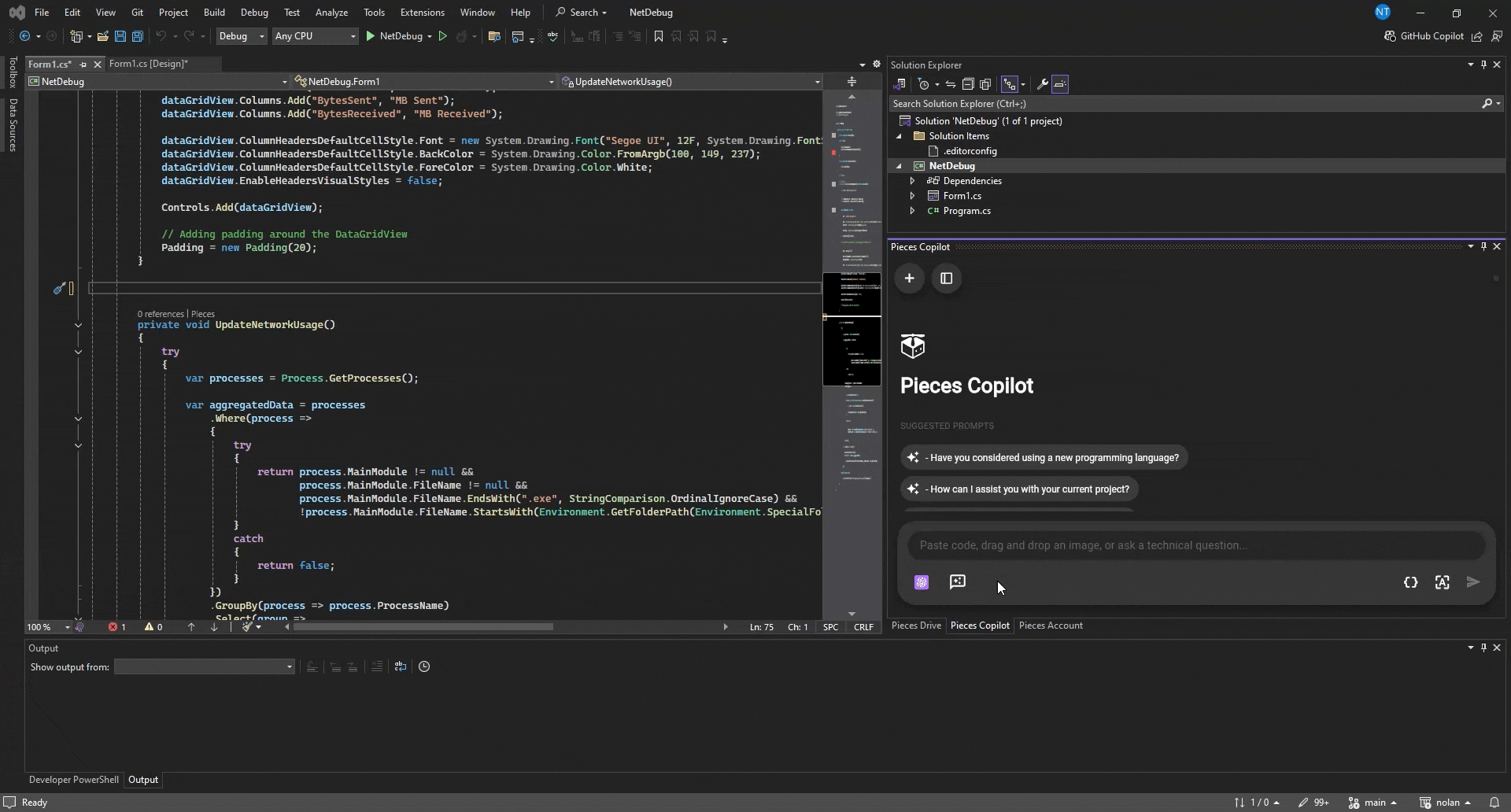
Task: Click the chat context icon in Pieces Copilot
Action: click(x=958, y=582)
